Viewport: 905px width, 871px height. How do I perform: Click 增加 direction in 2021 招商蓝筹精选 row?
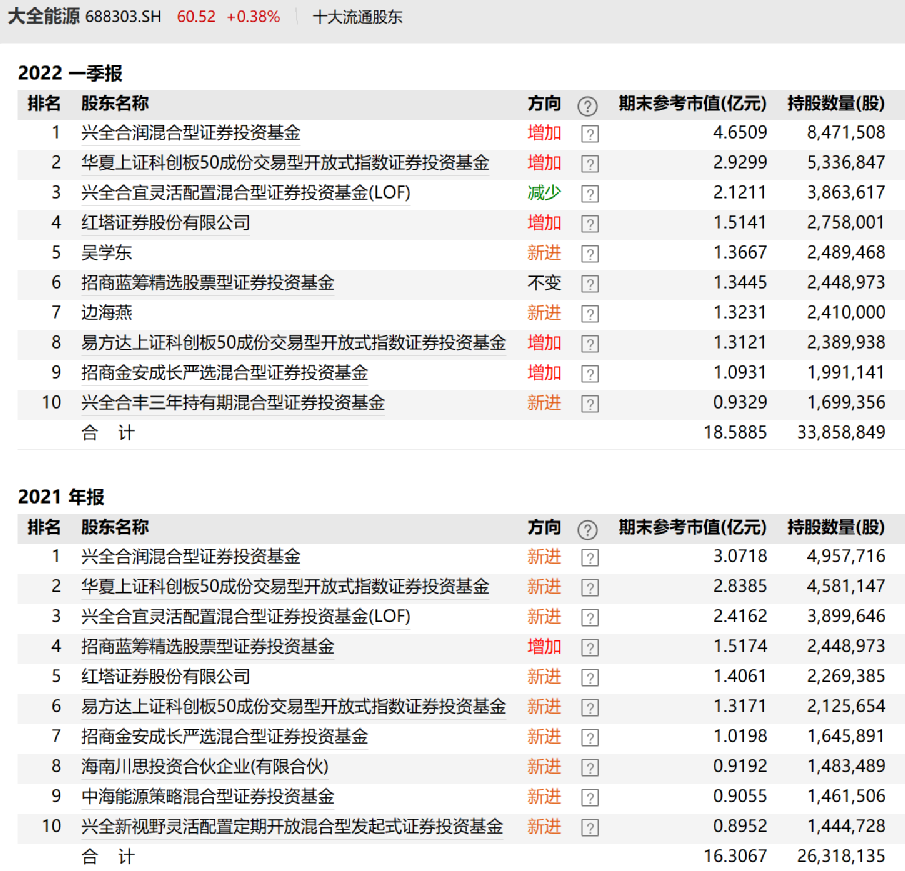click(544, 646)
